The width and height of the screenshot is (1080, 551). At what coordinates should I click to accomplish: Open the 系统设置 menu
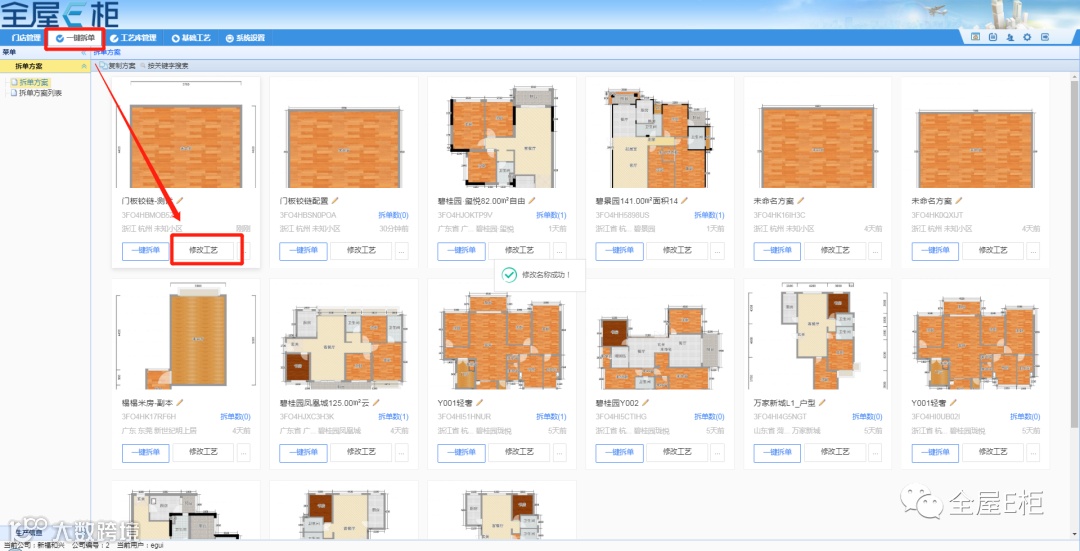[x=245, y=38]
